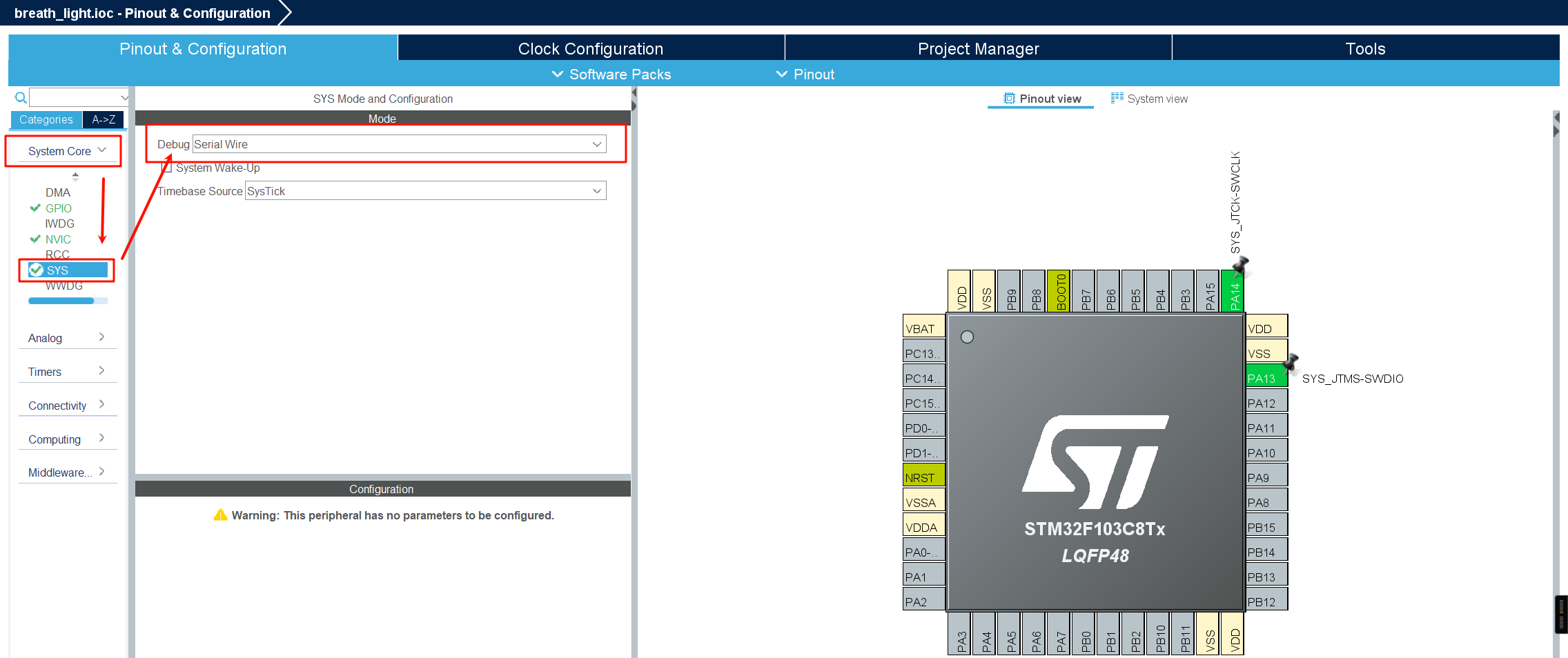Image resolution: width=1568 pixels, height=658 pixels.
Task: Open the Clock Configuration tab
Action: pos(590,49)
